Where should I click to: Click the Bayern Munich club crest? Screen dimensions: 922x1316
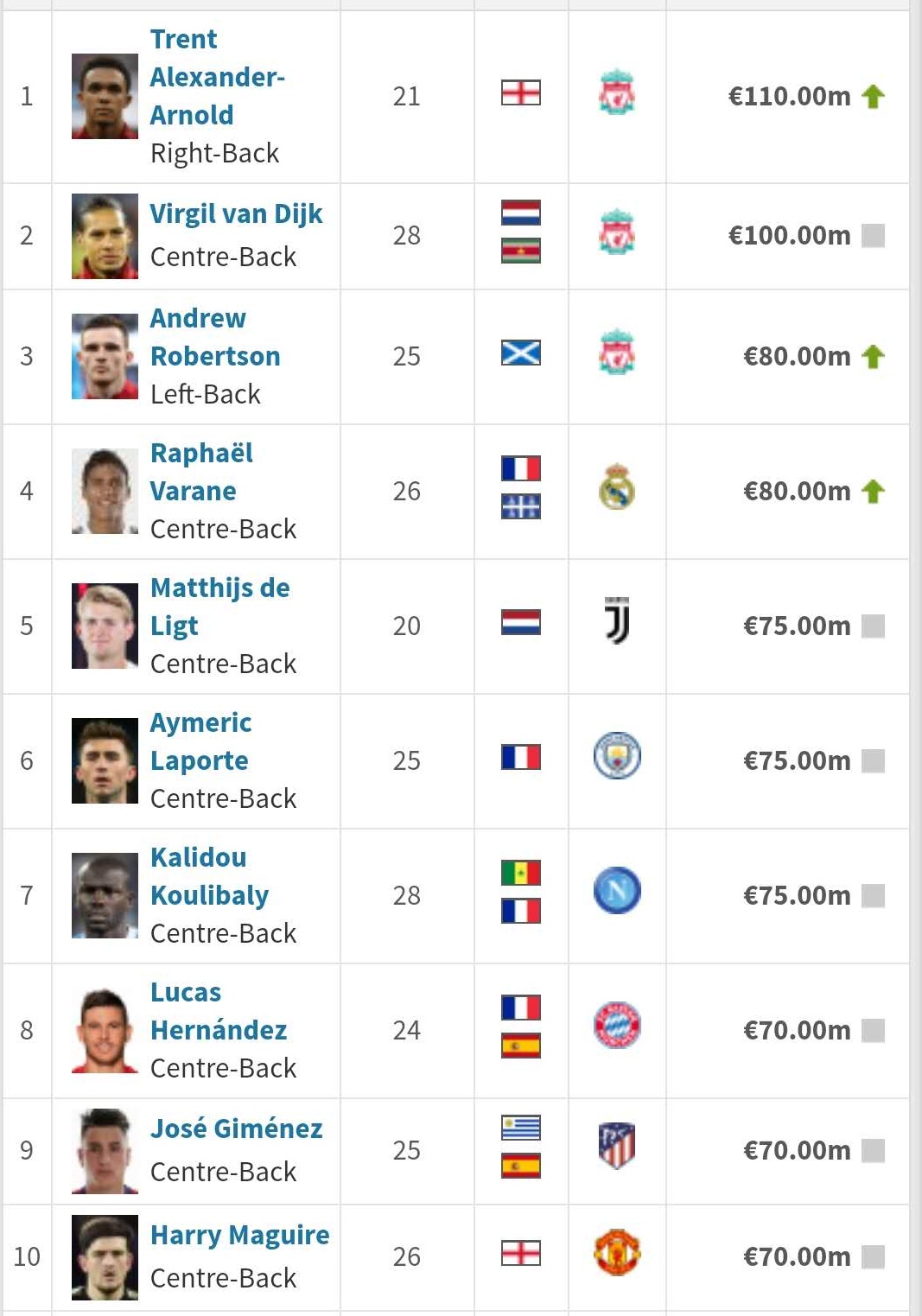[x=616, y=1026]
